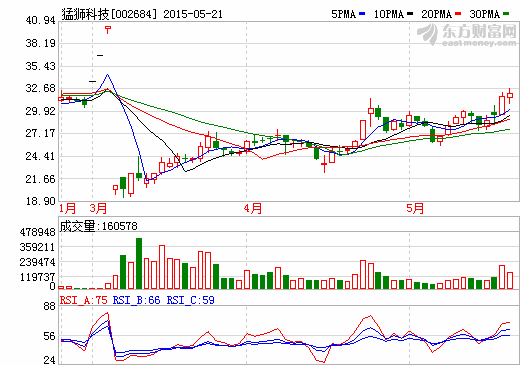Click the green 30PMA legend color marker
Viewport: 520px width, 365px height.
506,14
